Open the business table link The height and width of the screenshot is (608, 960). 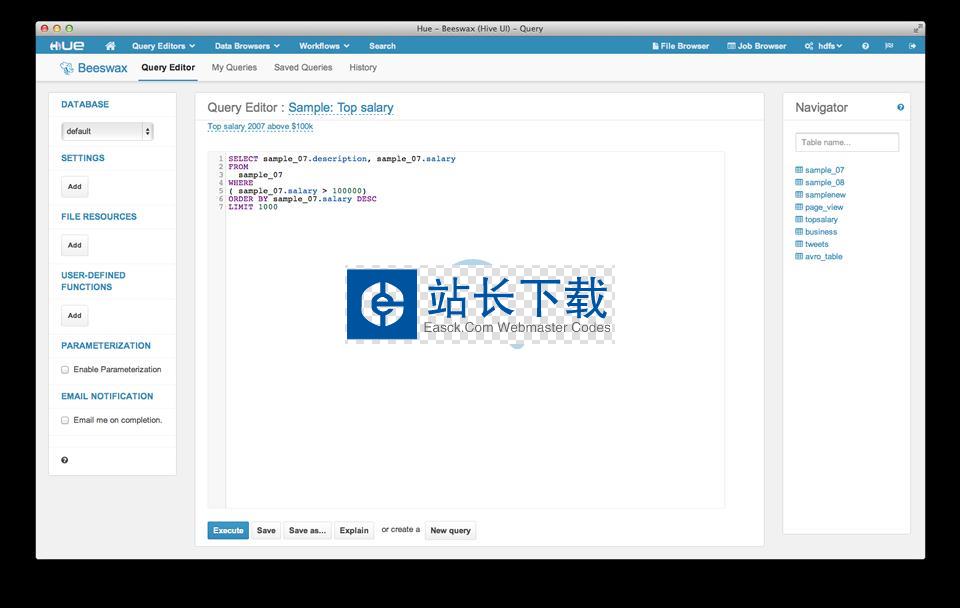point(820,231)
